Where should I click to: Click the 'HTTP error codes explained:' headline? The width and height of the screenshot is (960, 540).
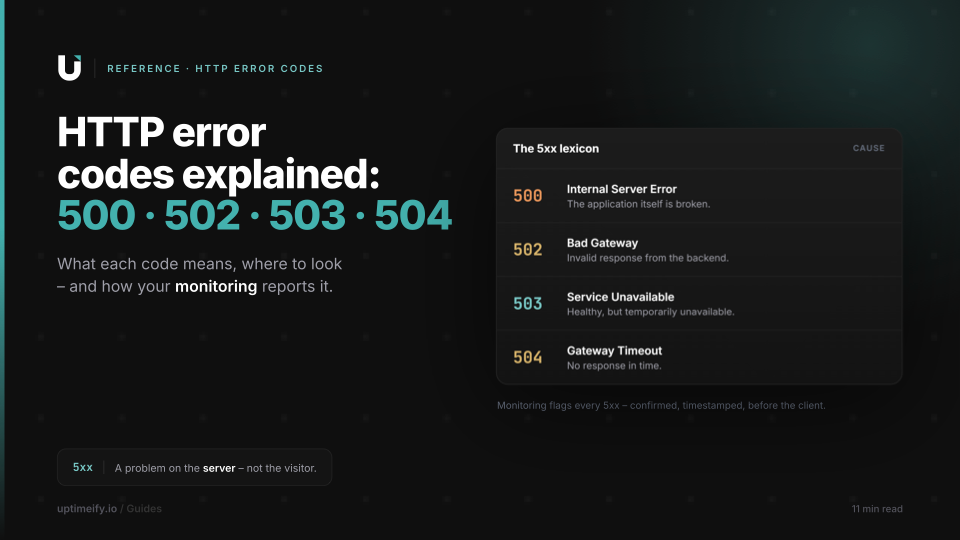tap(219, 153)
